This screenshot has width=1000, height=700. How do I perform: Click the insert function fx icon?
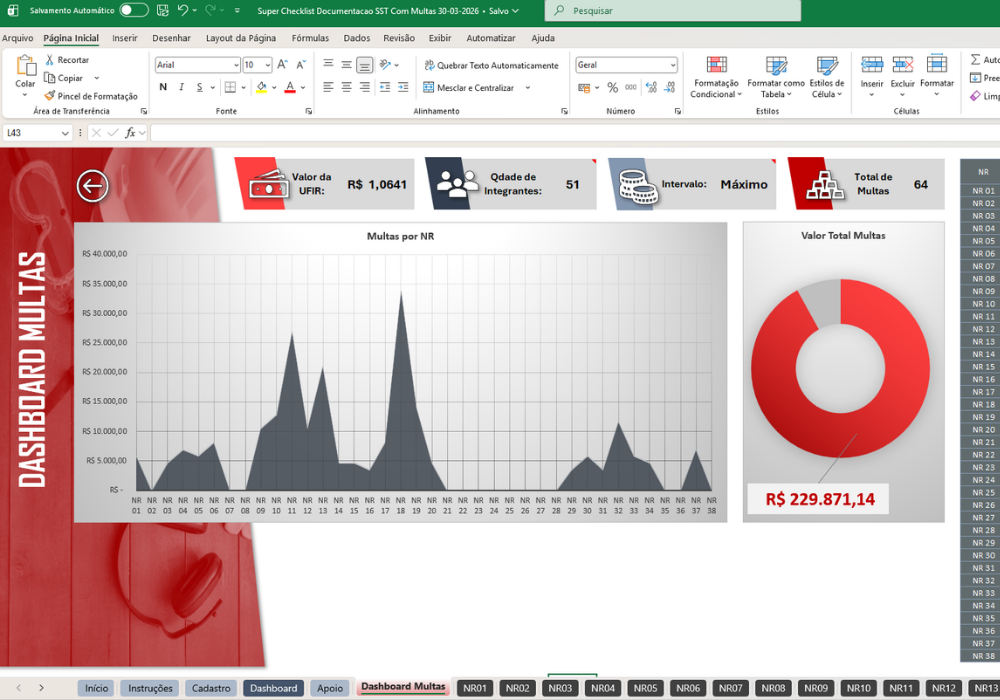130,133
